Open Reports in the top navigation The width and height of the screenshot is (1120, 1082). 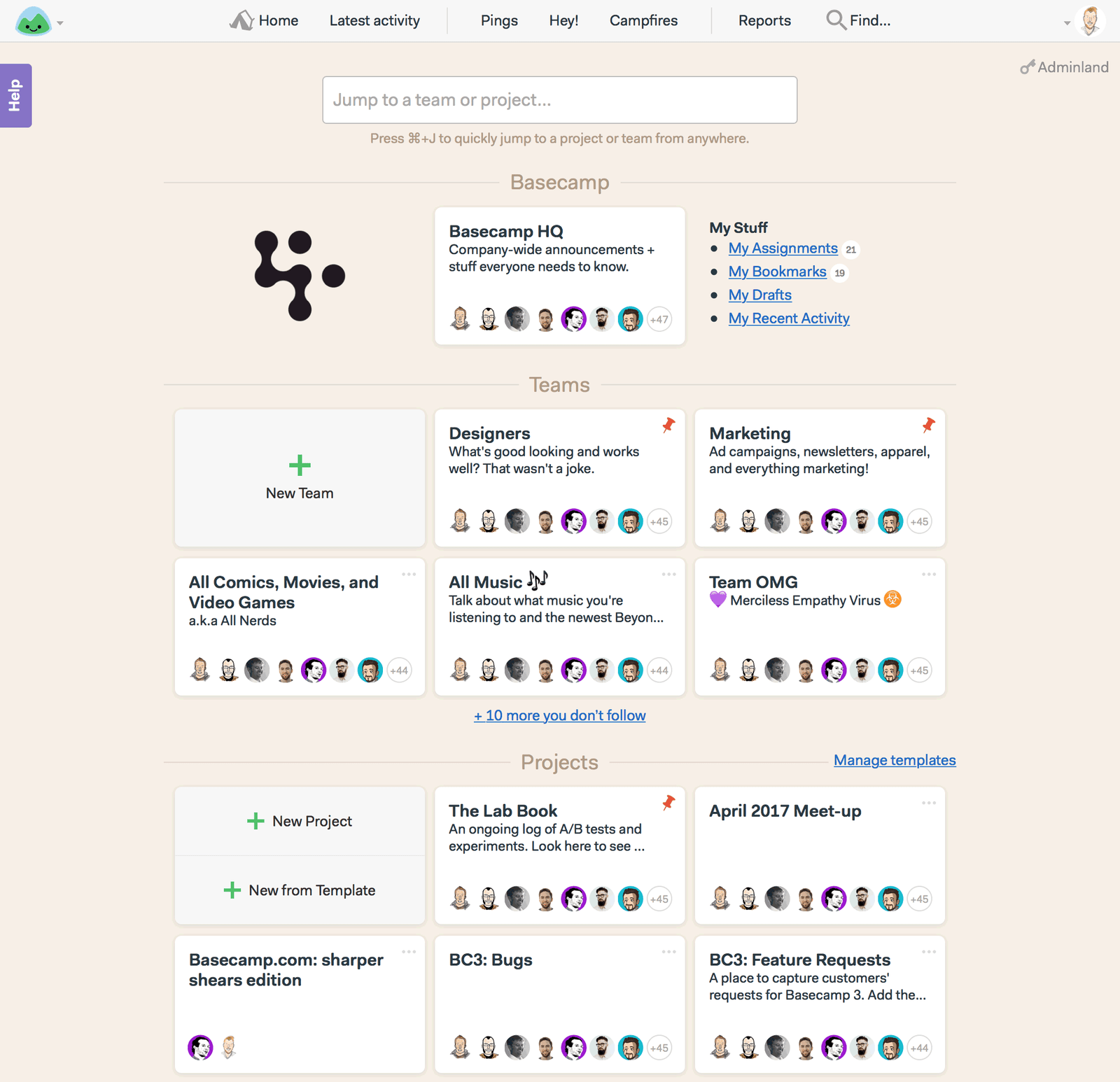coord(764,21)
